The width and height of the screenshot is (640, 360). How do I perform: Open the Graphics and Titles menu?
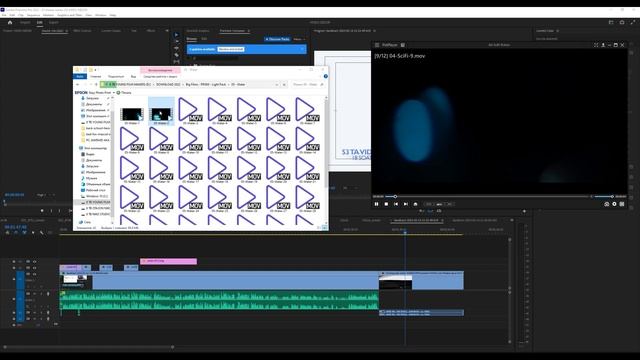[69, 15]
